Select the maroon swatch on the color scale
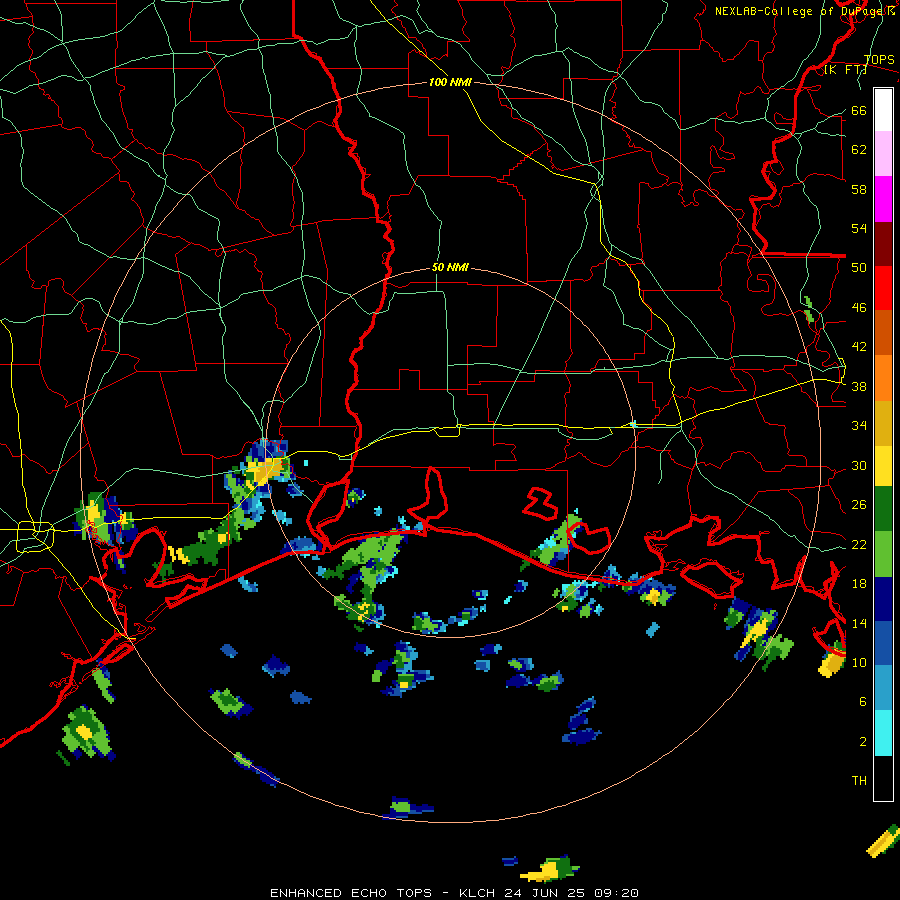This screenshot has height=900, width=900. pos(883,244)
